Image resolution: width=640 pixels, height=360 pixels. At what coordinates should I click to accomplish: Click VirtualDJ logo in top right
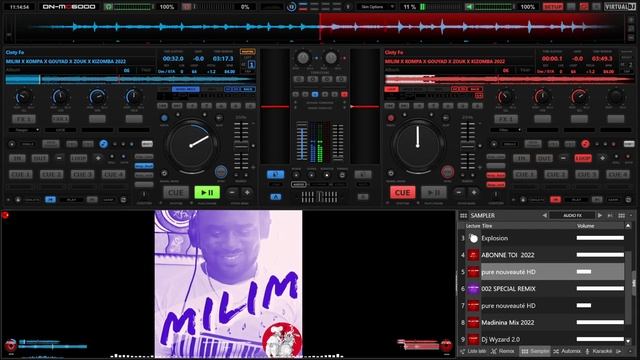click(x=620, y=7)
